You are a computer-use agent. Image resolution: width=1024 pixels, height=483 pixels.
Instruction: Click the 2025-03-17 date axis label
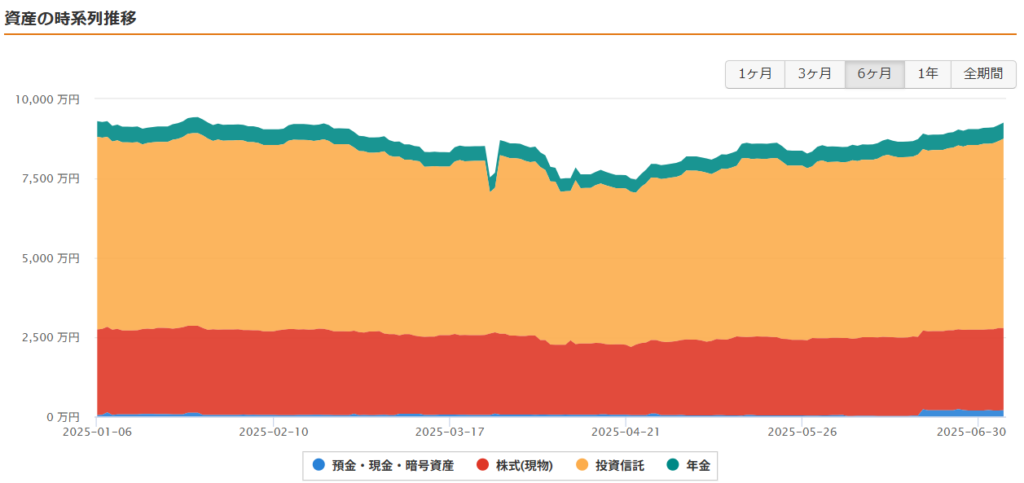(x=450, y=431)
